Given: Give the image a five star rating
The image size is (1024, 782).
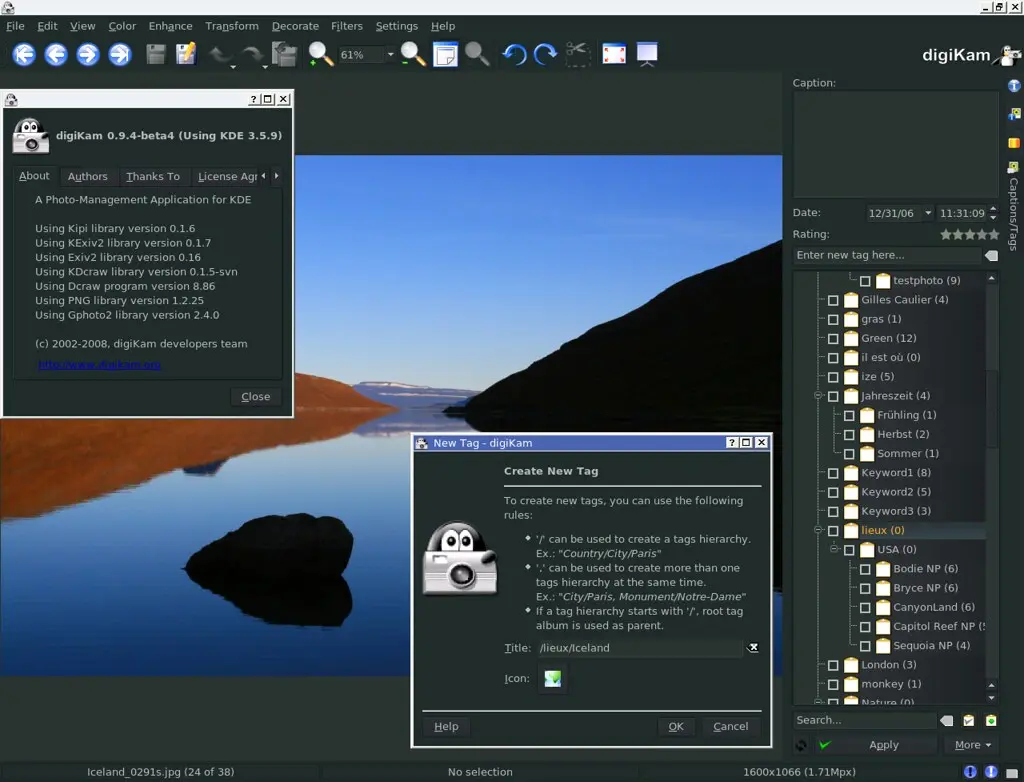Looking at the screenshot, I should (993, 234).
